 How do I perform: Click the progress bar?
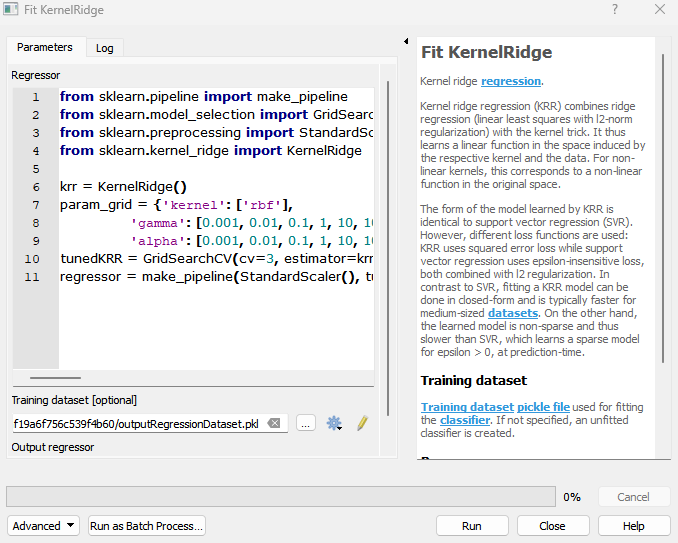click(x=281, y=496)
